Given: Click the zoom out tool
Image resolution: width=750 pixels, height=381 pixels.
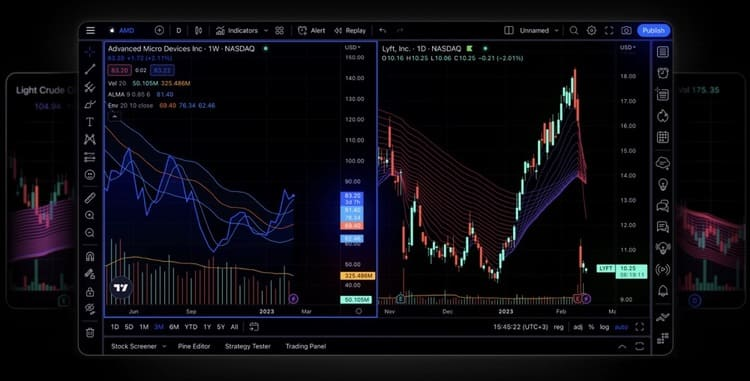Looking at the screenshot, I should pyautogui.click(x=90, y=233).
